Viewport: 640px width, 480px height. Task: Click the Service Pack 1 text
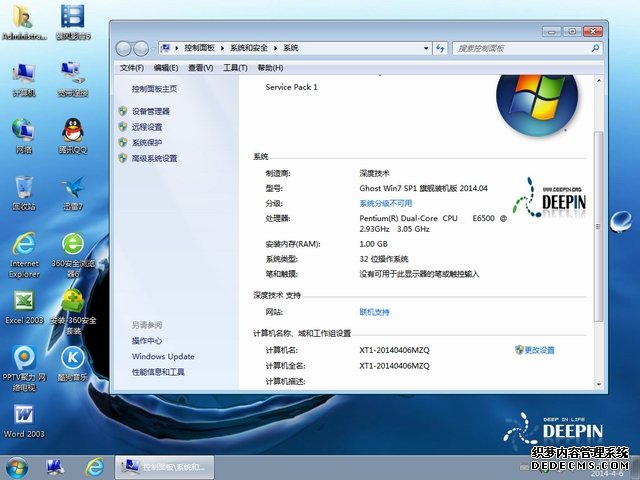[291, 87]
